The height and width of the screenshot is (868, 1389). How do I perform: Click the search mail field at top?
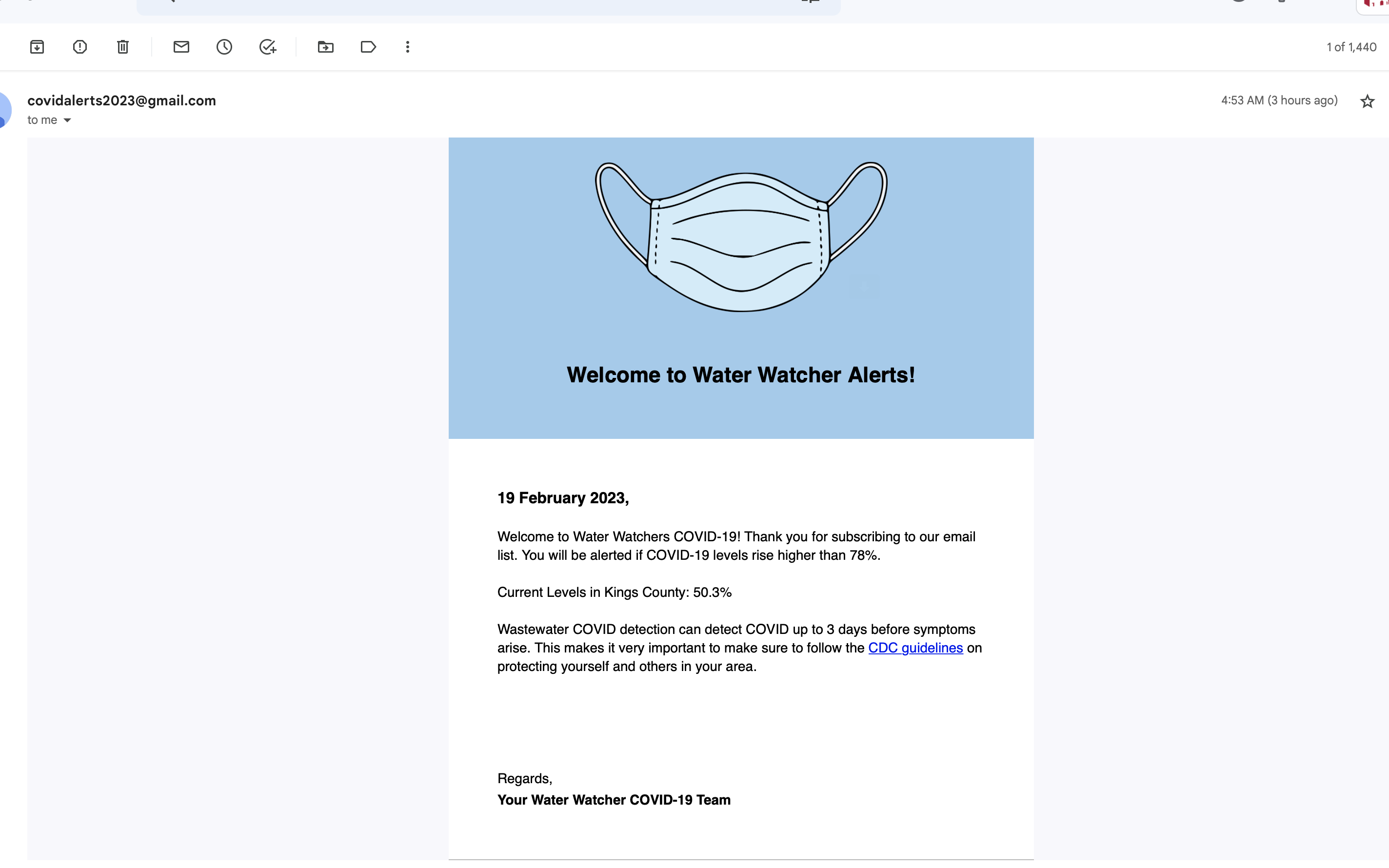tap(488, 6)
